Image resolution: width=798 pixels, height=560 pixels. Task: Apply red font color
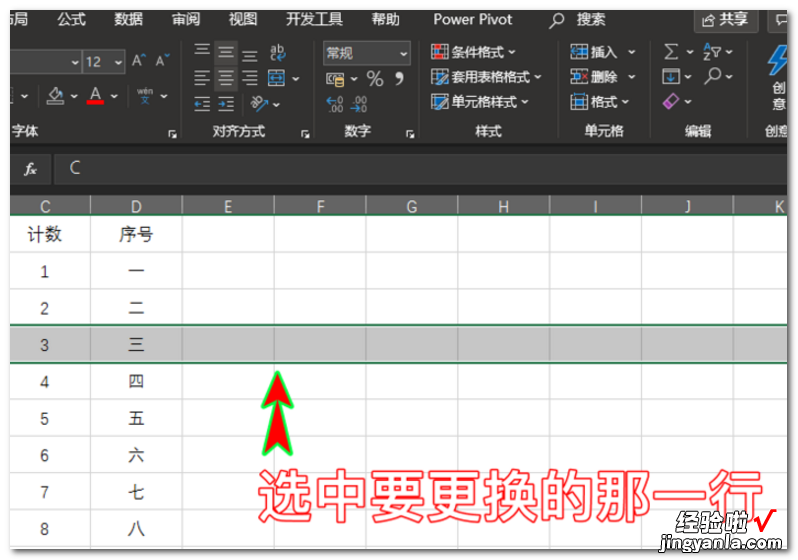(95, 95)
